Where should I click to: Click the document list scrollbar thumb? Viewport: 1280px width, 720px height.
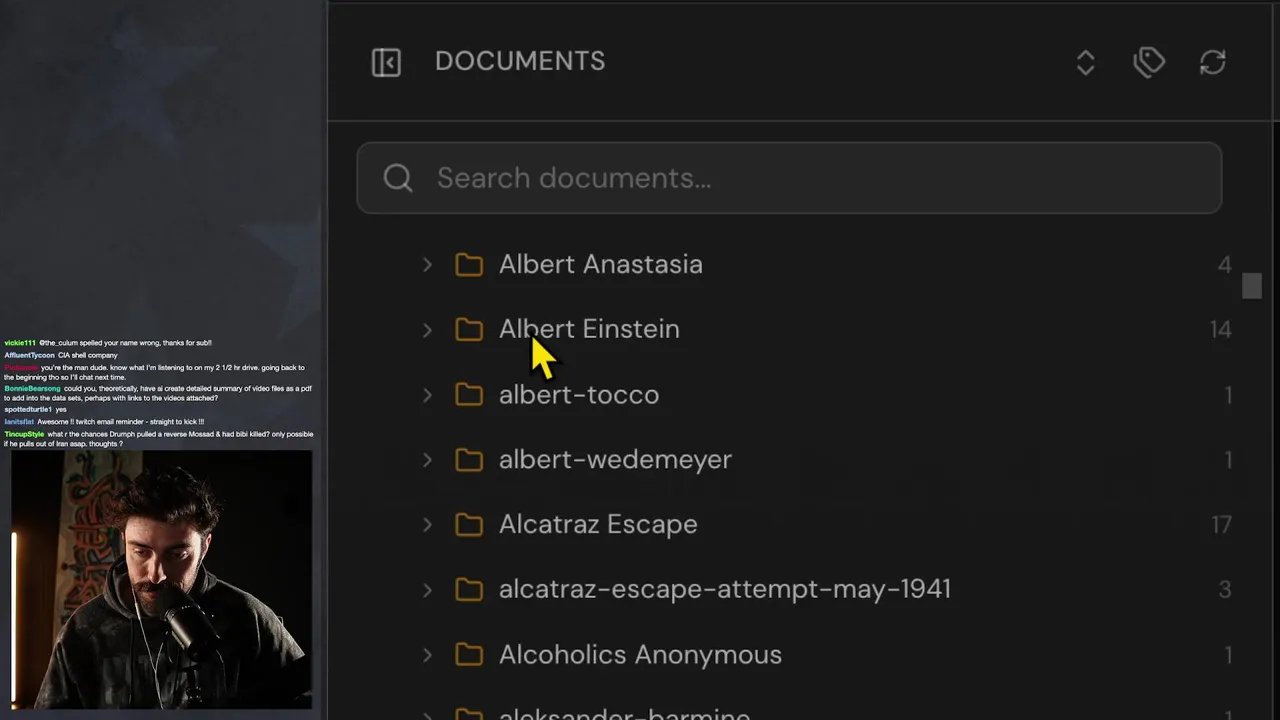(x=1251, y=286)
